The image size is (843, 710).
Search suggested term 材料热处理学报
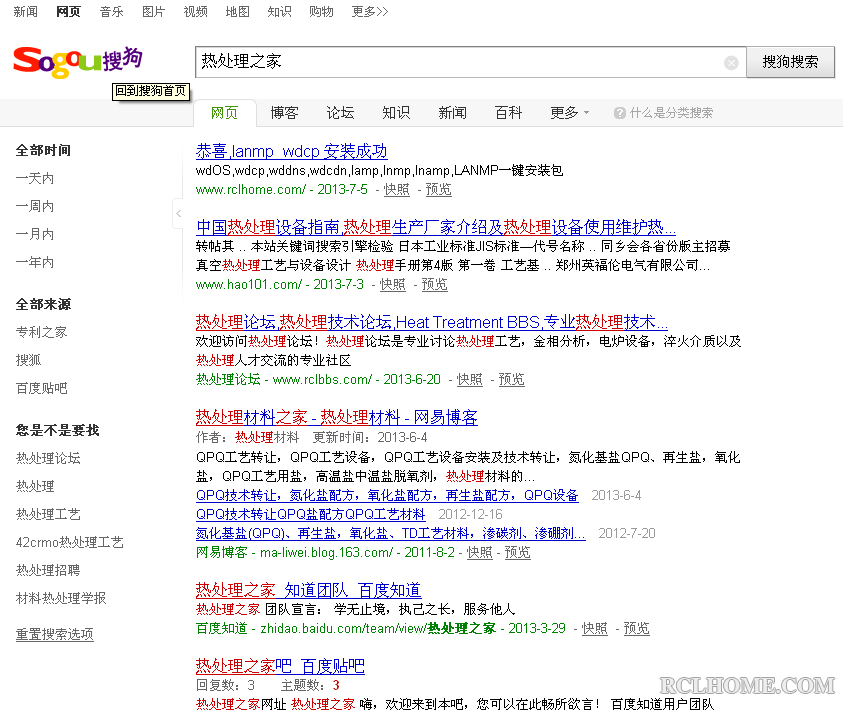[x=61, y=598]
